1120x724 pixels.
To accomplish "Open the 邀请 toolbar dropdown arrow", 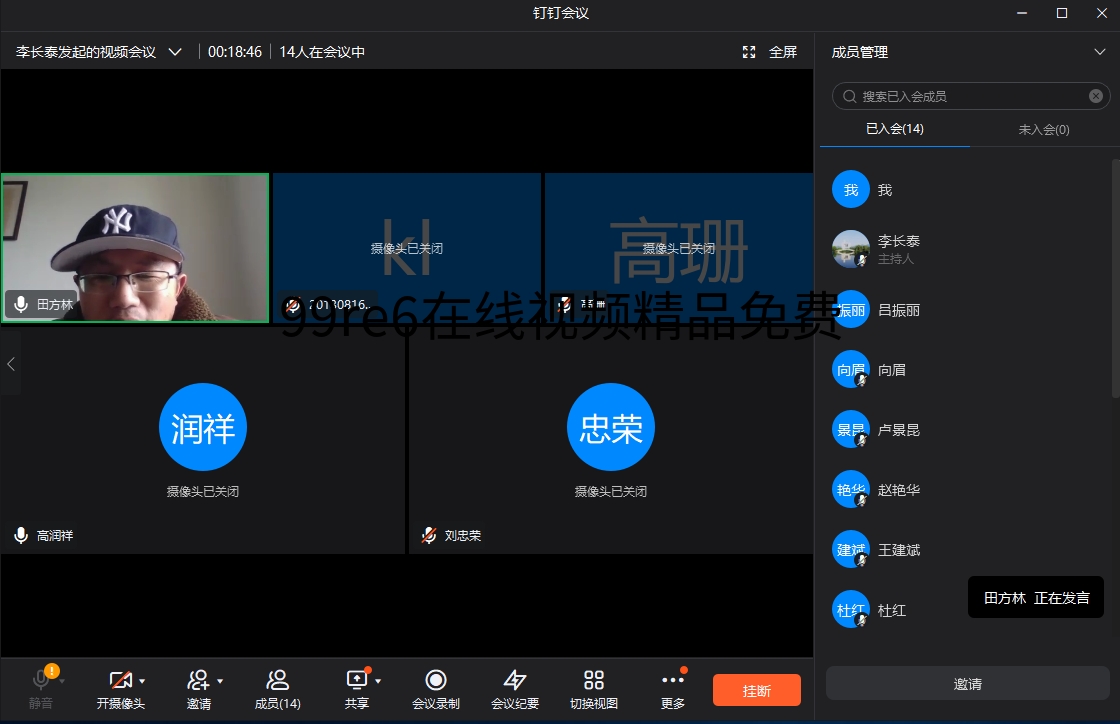I will coord(220,681).
